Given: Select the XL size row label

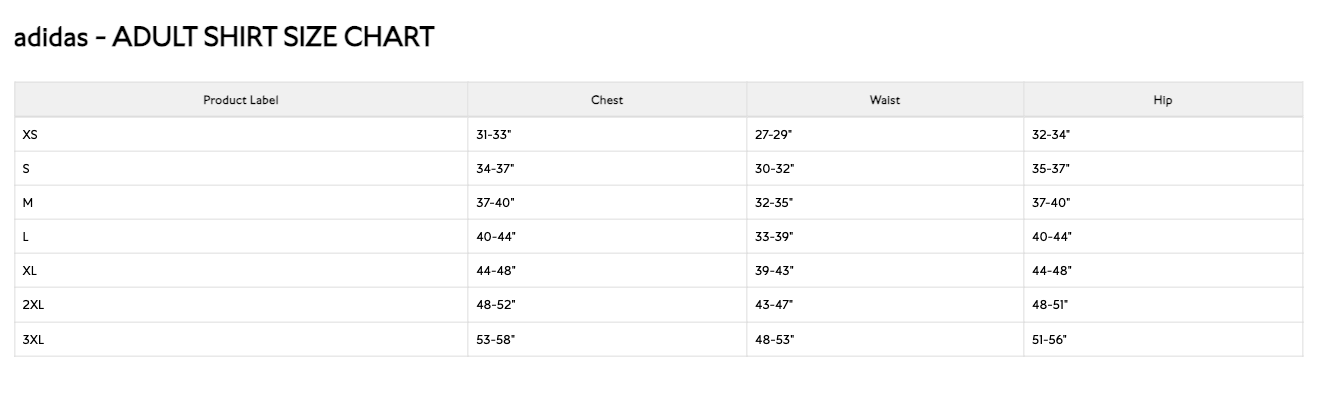Looking at the screenshot, I should click(x=30, y=270).
